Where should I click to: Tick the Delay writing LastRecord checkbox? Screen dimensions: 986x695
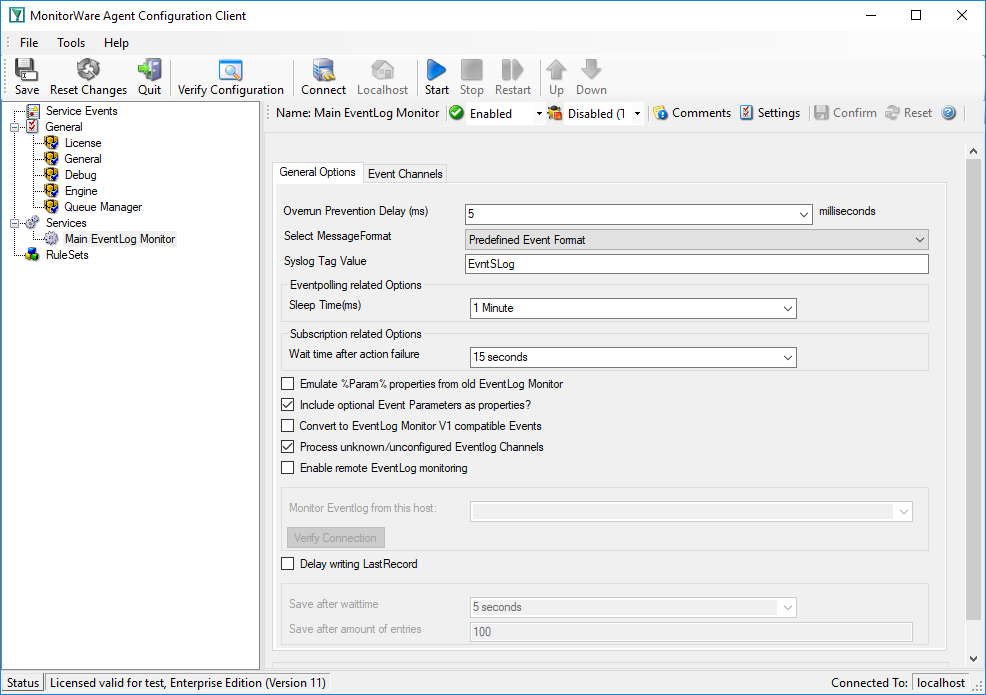[287, 564]
